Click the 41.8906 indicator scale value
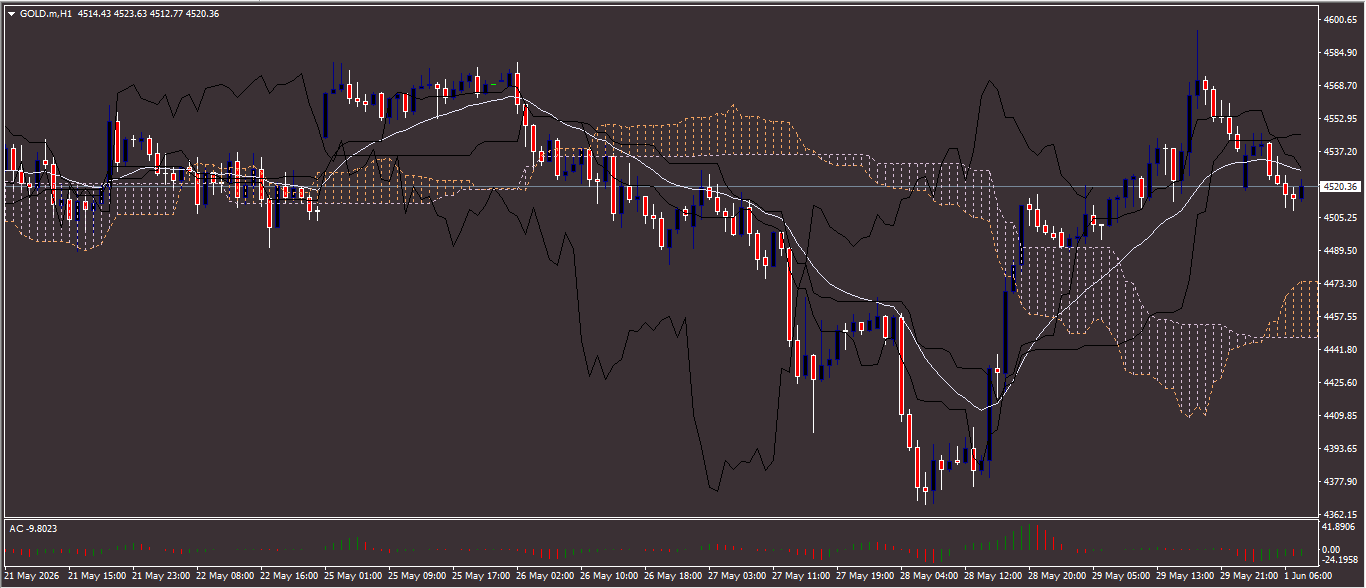Image resolution: width=1366 pixels, height=588 pixels. [x=1339, y=526]
